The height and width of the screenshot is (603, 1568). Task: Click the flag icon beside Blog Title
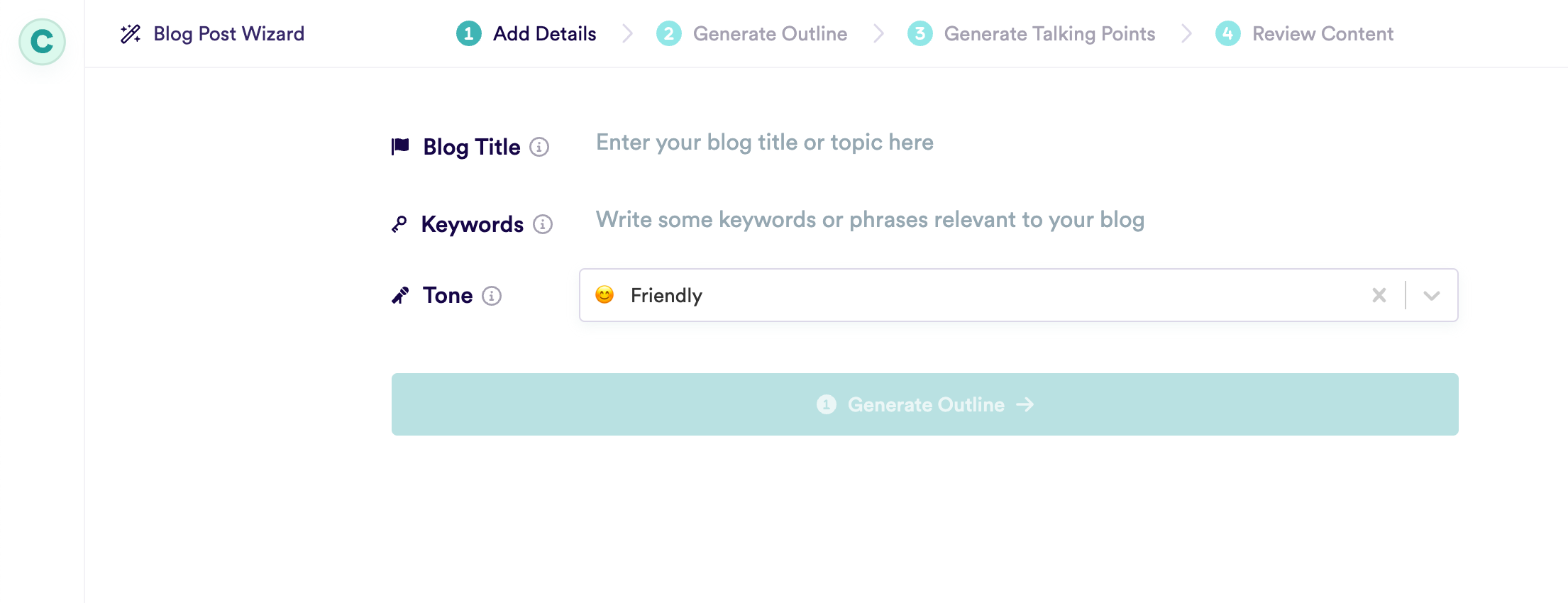click(399, 146)
